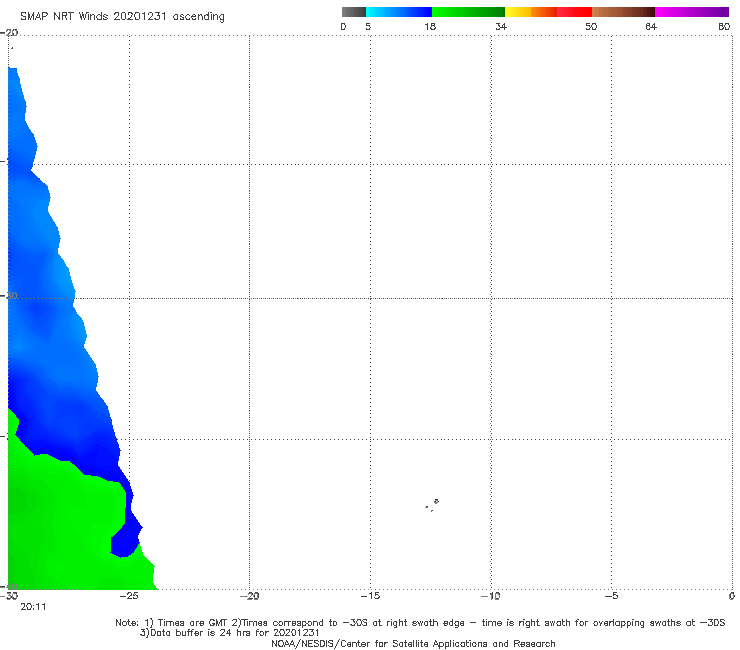Click the '0' longitude label at bottom right
Image resolution: width=740 pixels, height=650 pixels.
pyautogui.click(x=732, y=596)
